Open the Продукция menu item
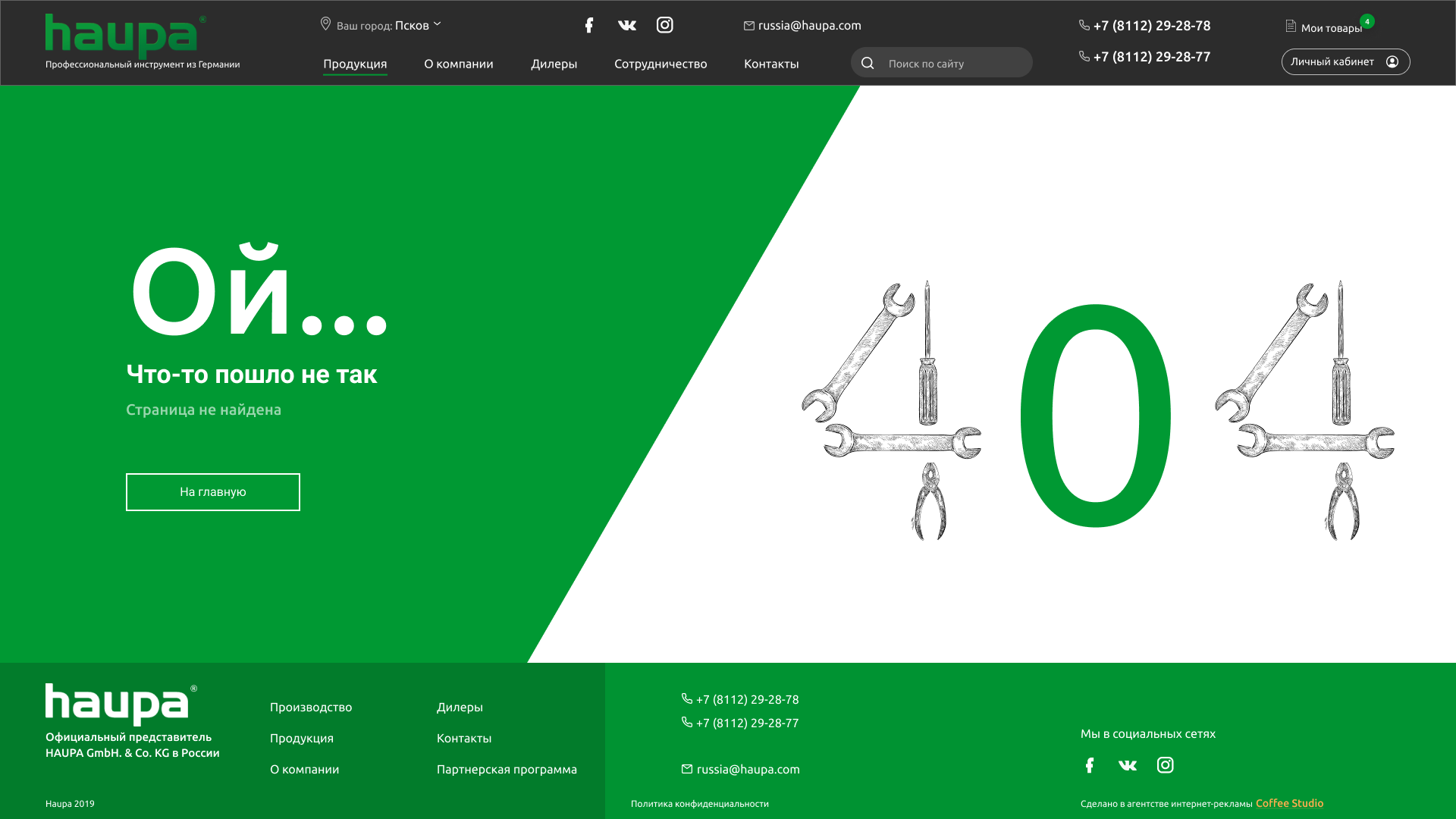The image size is (1456, 819). tap(355, 64)
